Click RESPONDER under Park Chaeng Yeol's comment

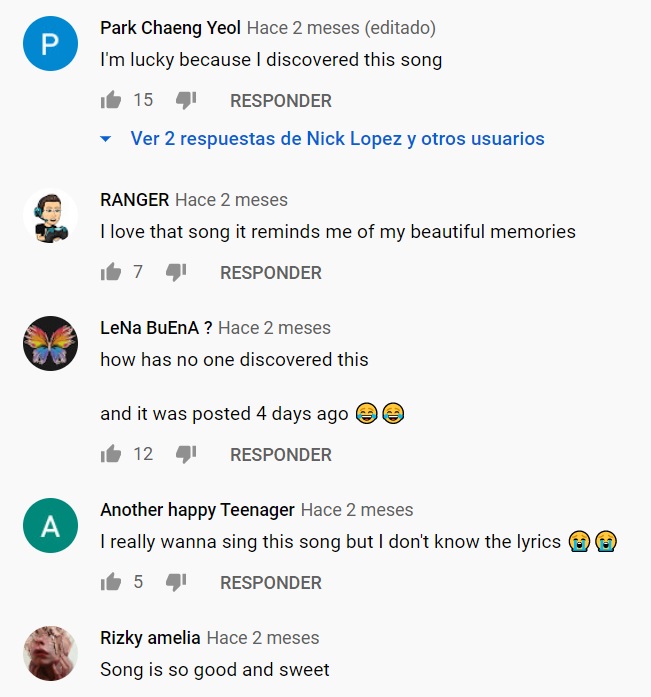tap(281, 101)
